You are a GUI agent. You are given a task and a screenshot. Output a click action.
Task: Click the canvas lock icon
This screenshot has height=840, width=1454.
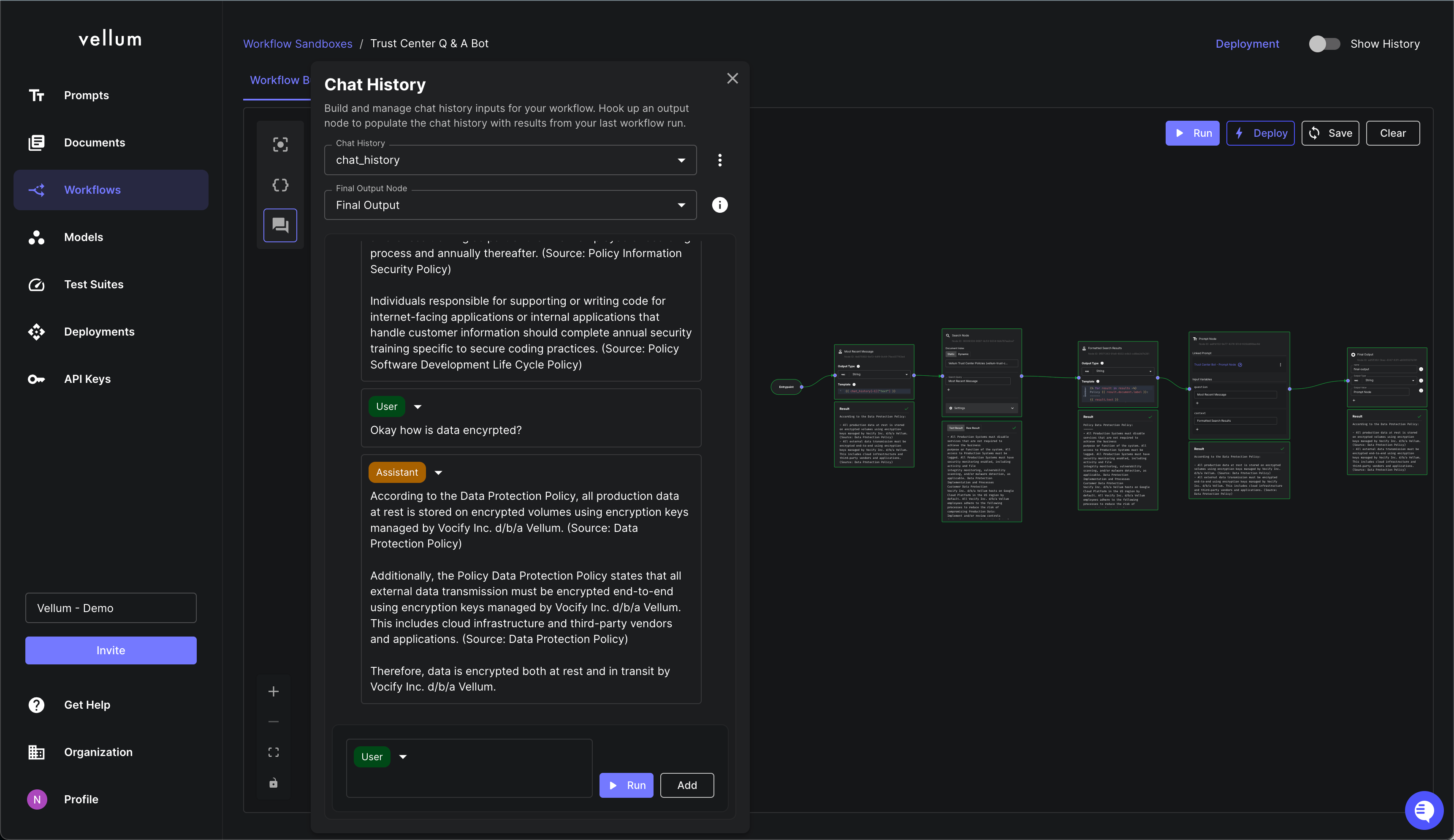click(274, 783)
